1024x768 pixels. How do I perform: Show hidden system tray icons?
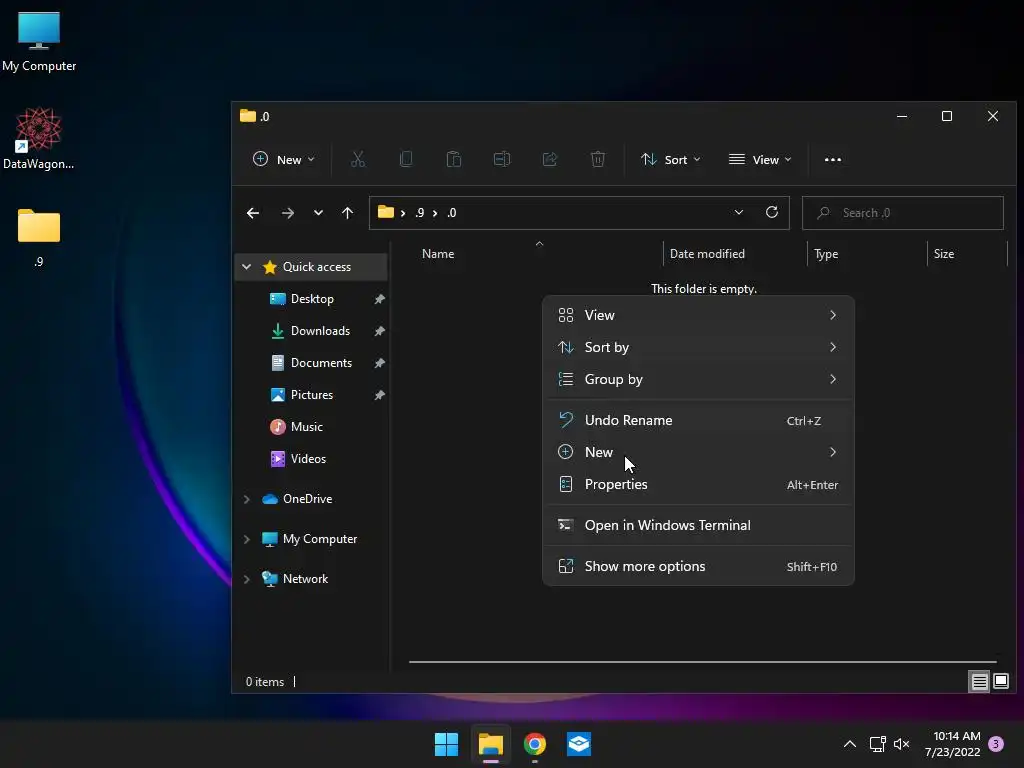[850, 744]
